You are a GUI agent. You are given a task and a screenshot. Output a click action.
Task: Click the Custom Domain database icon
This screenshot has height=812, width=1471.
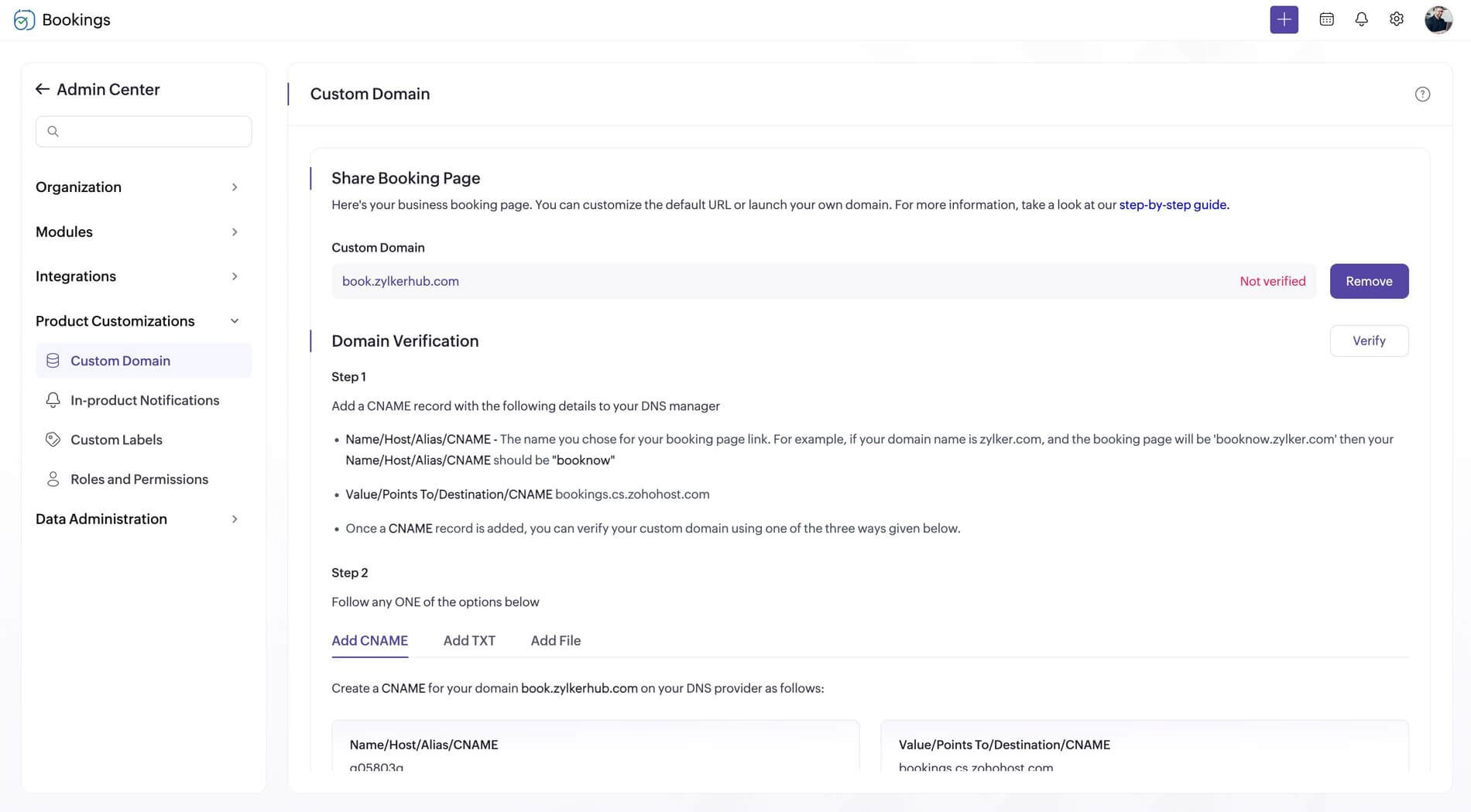[x=53, y=361]
